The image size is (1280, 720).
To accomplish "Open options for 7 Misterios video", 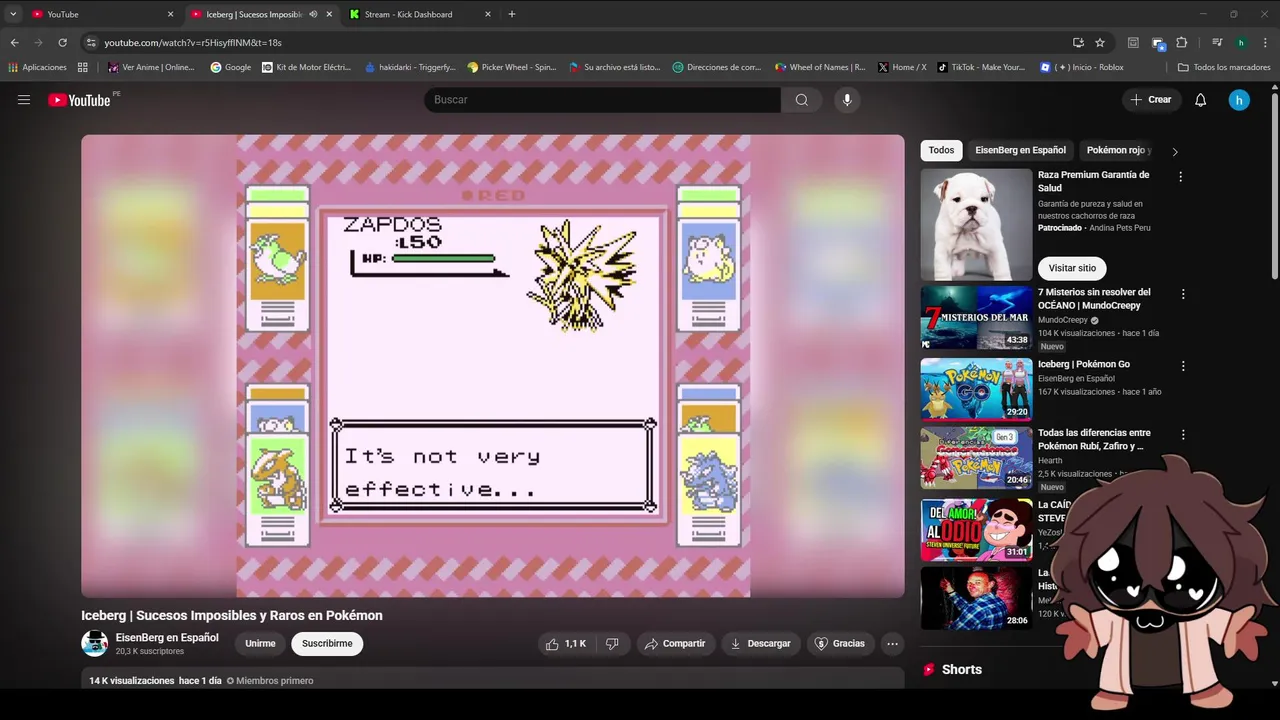I will (x=1183, y=294).
